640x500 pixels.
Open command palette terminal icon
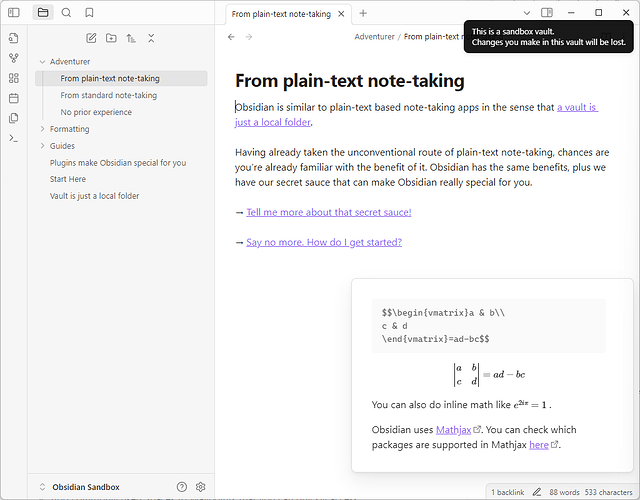pos(13,138)
